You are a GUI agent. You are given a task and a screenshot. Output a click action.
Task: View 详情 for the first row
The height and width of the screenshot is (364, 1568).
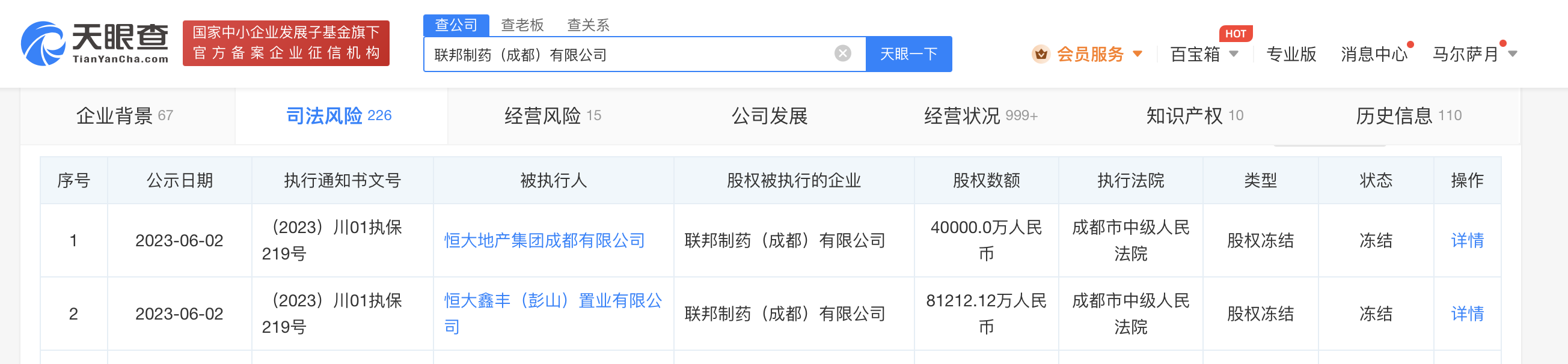[1467, 241]
